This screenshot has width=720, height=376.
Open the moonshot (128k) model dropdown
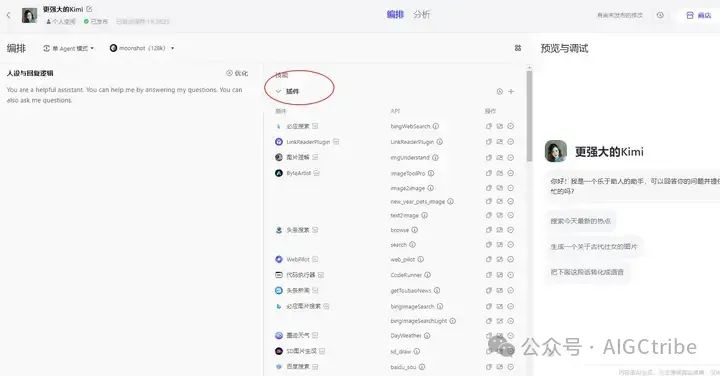point(142,48)
